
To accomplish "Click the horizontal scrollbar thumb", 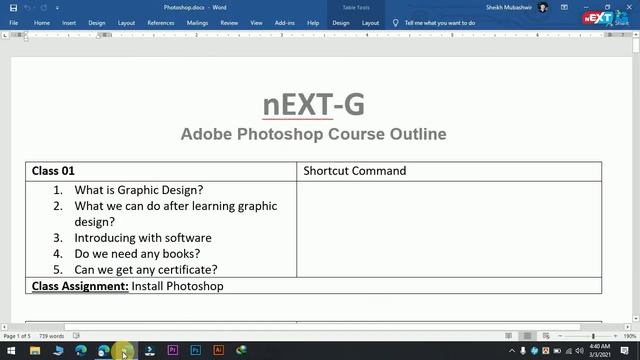I will [322, 327].
